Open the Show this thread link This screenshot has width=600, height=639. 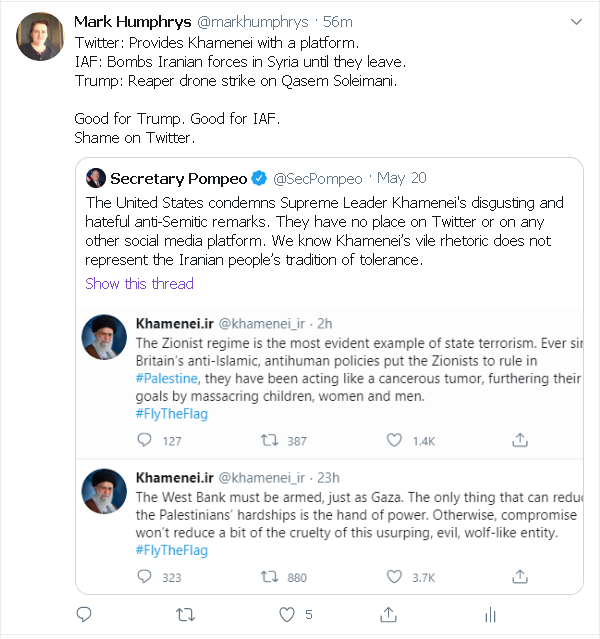click(139, 283)
